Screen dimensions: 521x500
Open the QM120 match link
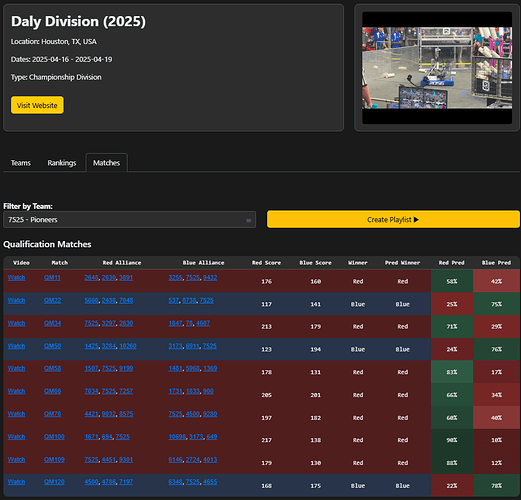(54, 482)
